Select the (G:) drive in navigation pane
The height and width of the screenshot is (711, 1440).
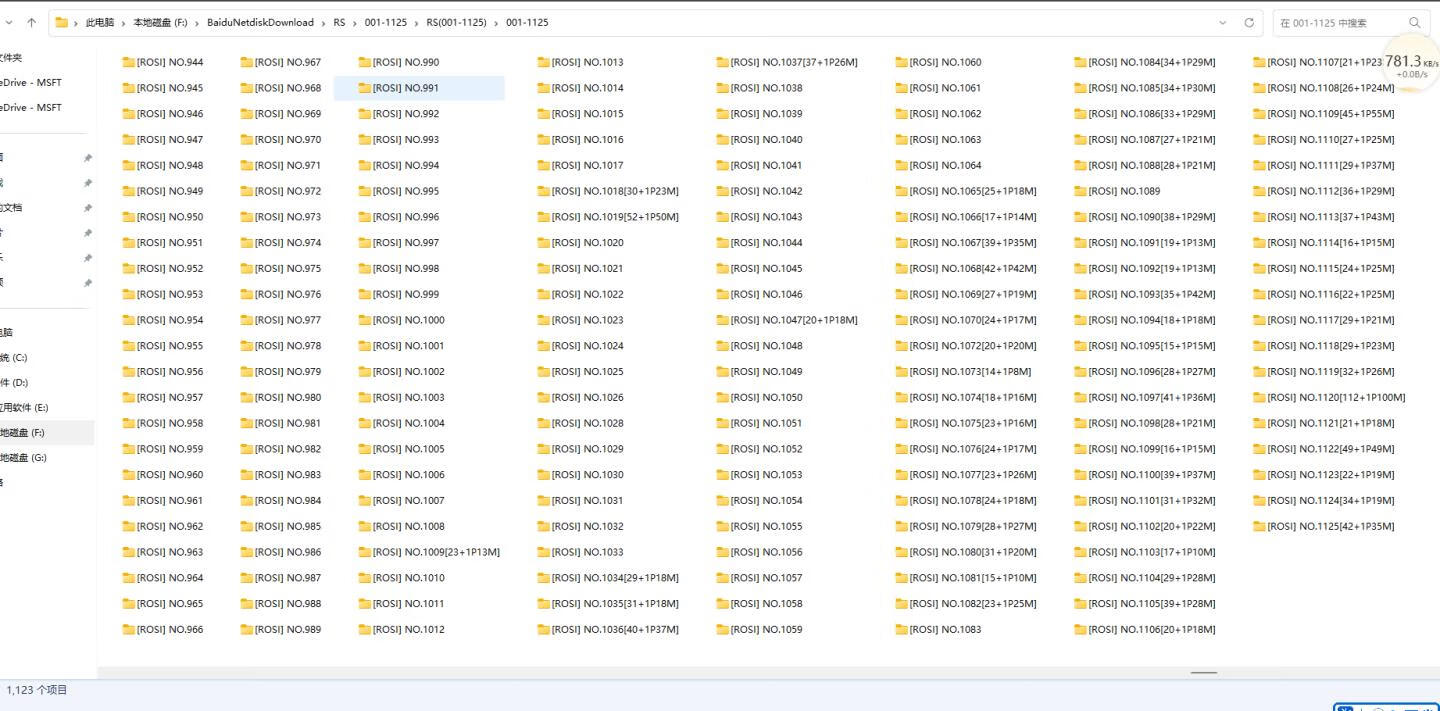[x=24, y=458]
